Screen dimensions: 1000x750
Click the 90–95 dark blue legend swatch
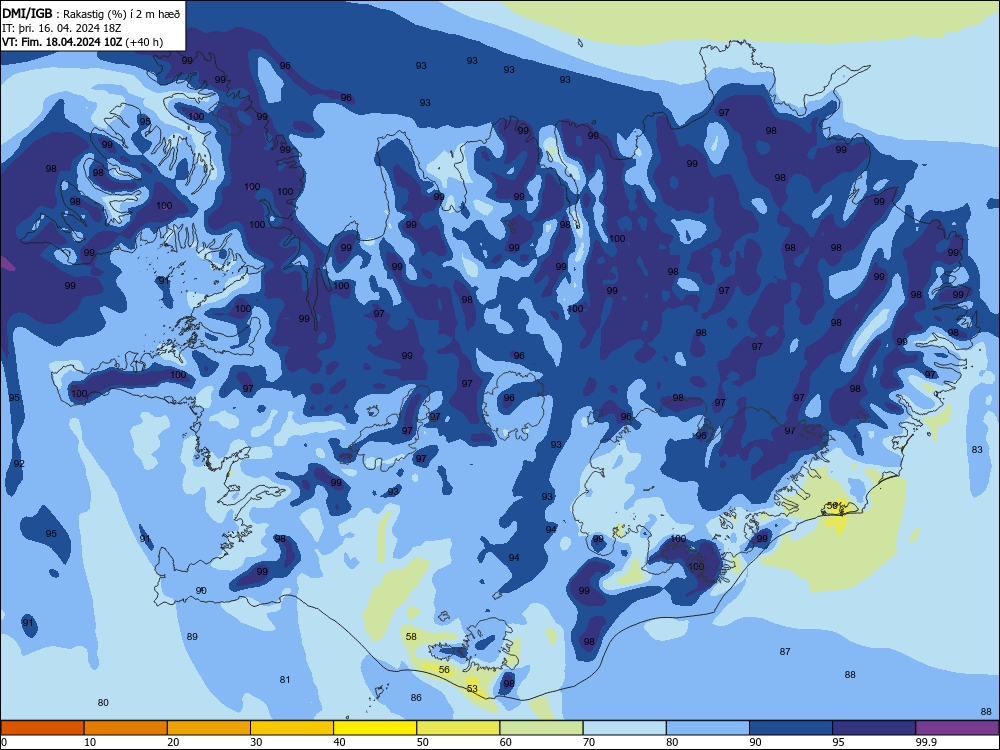pos(791,728)
